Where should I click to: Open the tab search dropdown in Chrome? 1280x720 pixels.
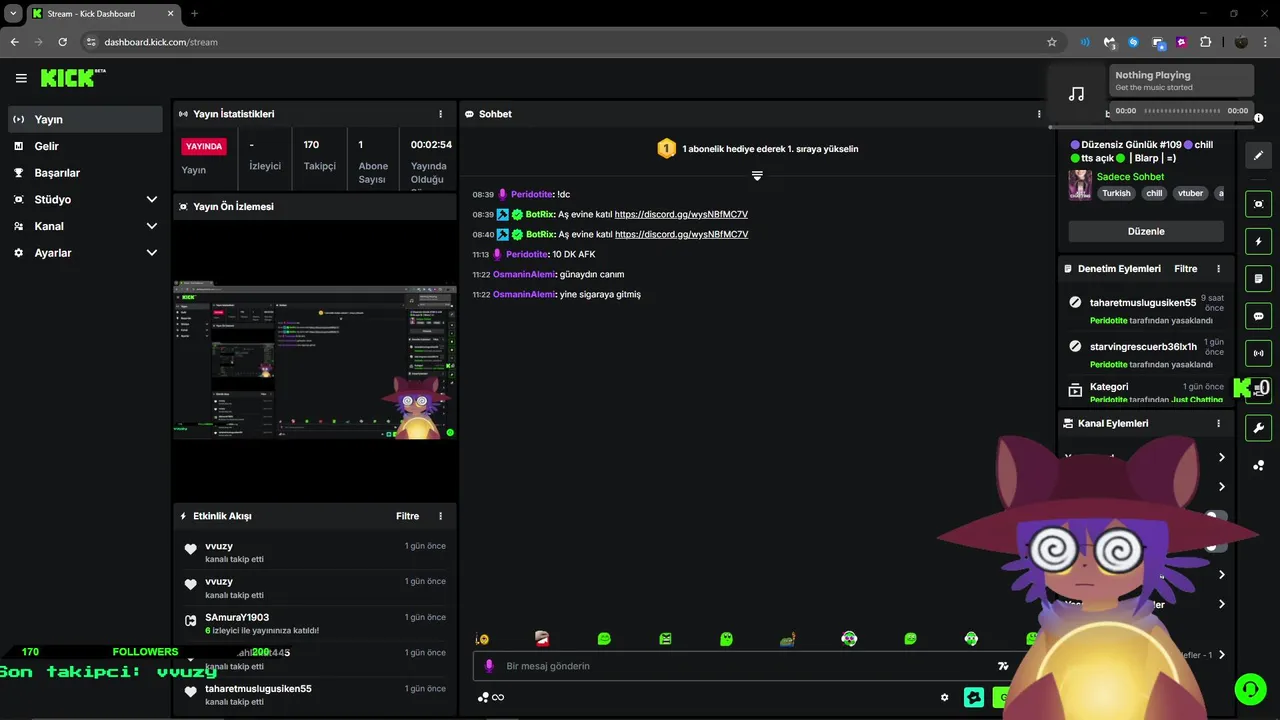point(13,14)
